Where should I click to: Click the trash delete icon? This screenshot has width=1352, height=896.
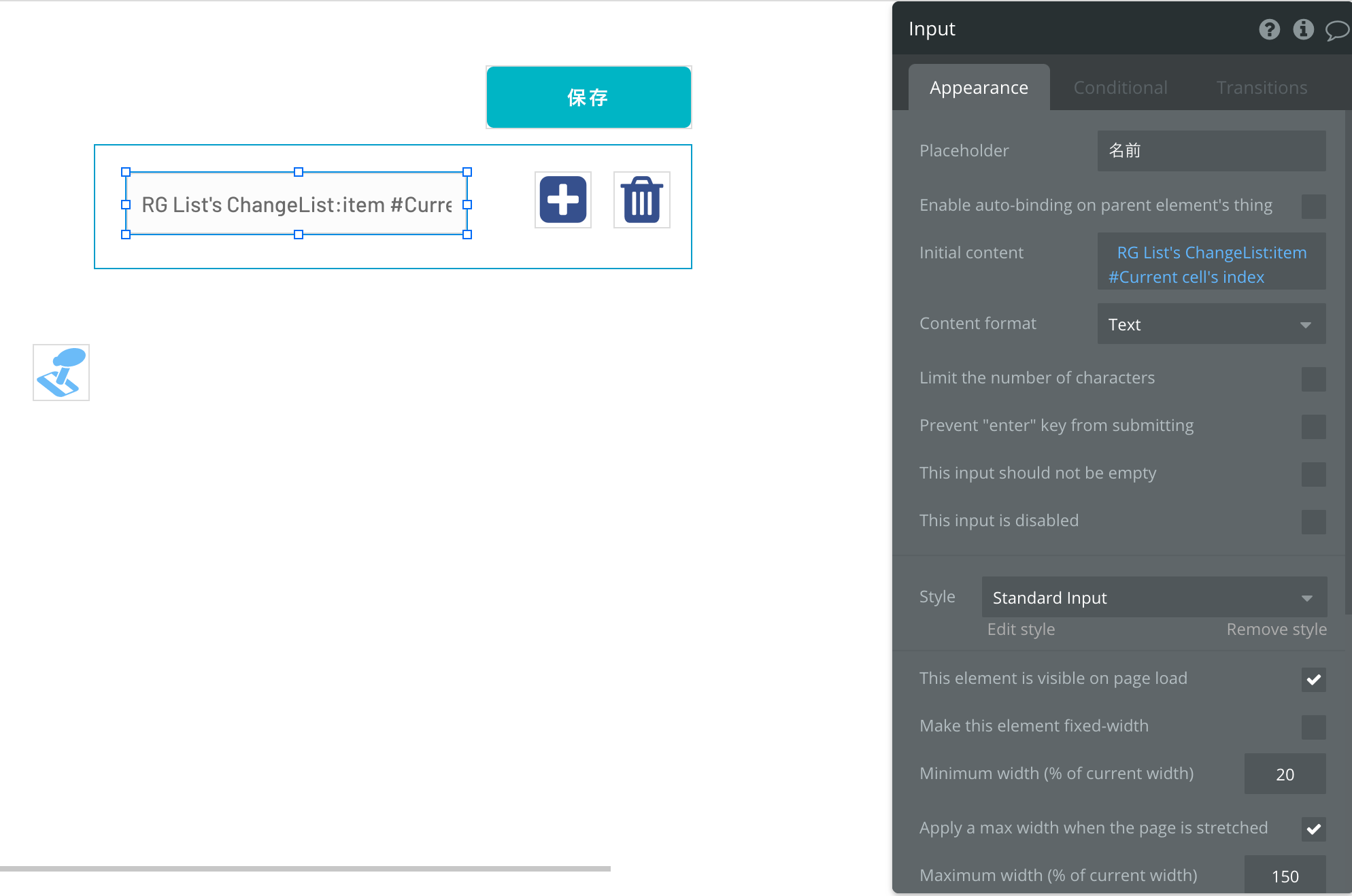[641, 200]
